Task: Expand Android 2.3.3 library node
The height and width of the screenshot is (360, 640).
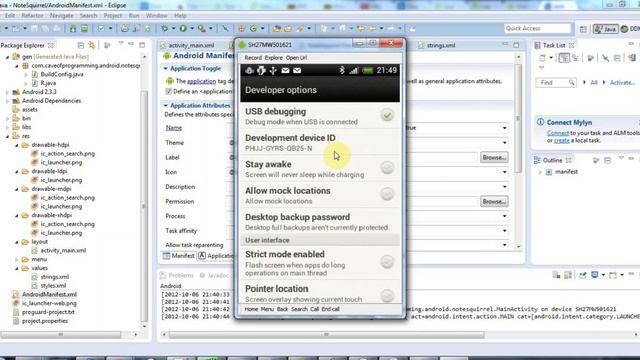Action: pos(7,92)
